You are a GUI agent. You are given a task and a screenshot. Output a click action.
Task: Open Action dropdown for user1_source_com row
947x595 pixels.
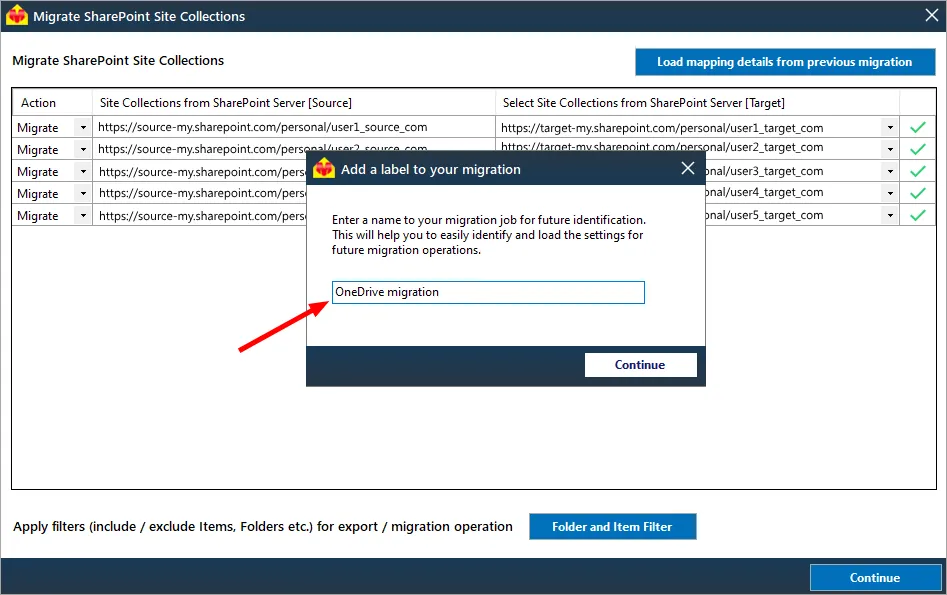tap(83, 127)
